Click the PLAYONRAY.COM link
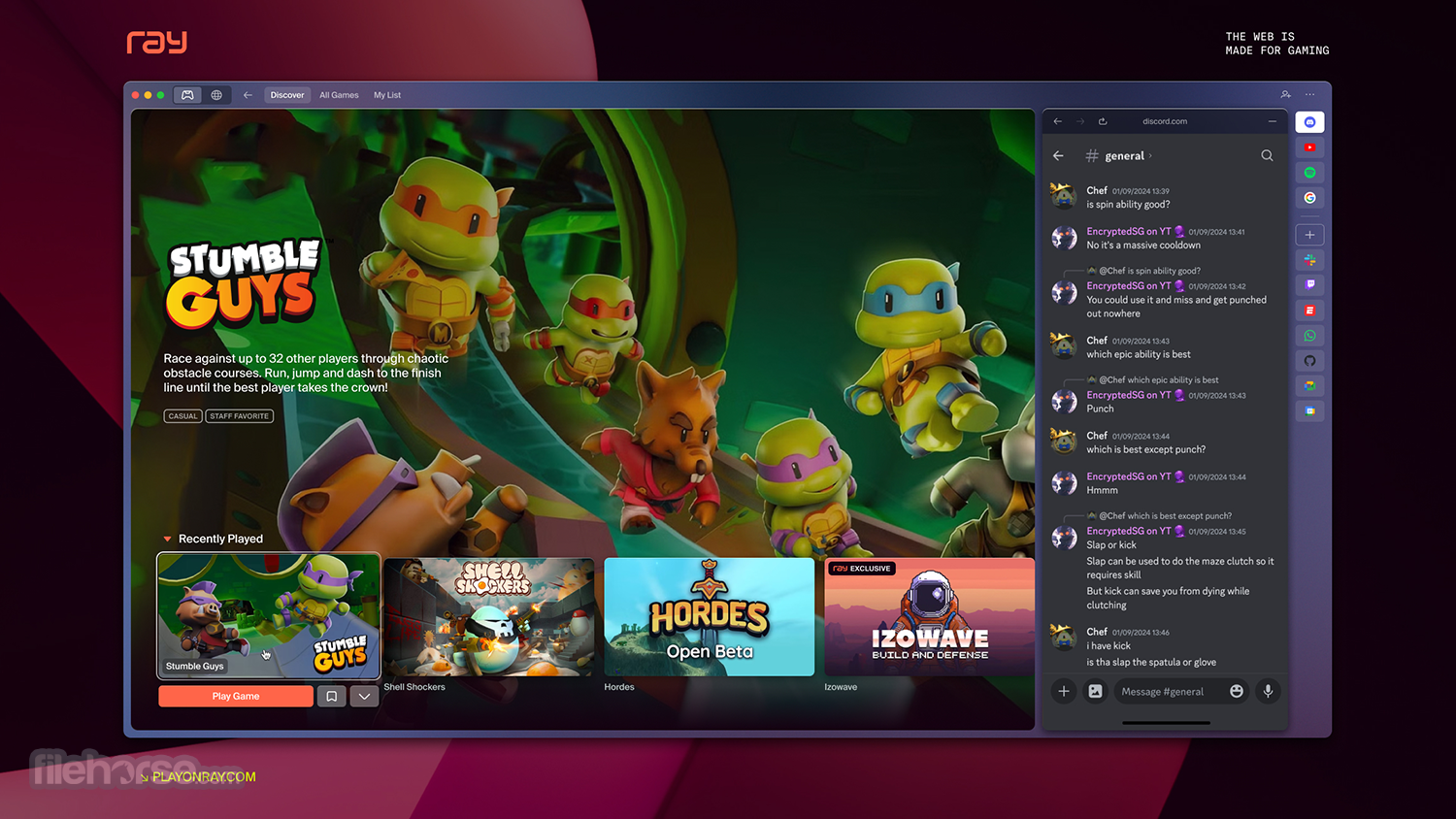1456x819 pixels. coord(204,777)
